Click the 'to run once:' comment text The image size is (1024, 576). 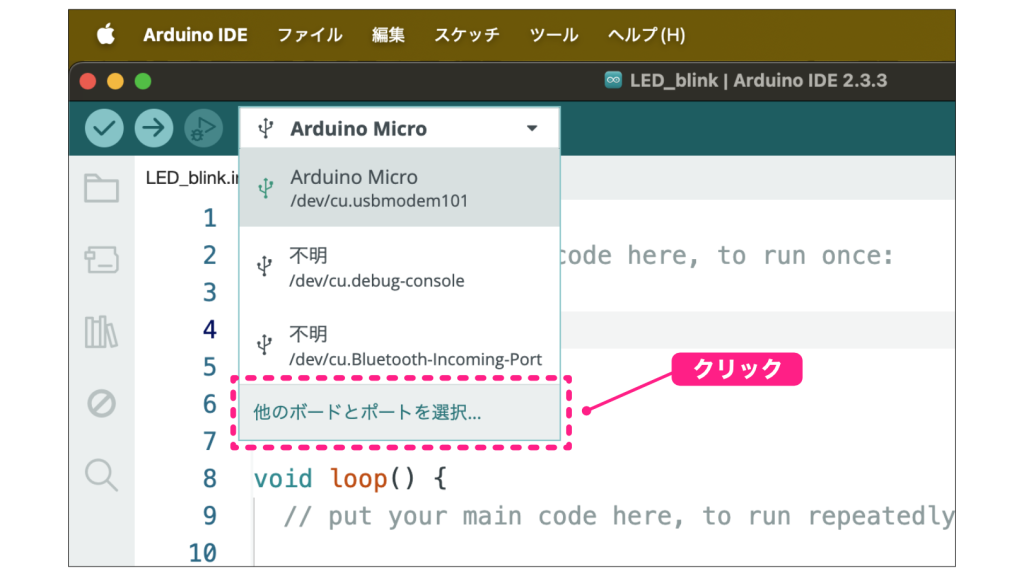(x=805, y=255)
